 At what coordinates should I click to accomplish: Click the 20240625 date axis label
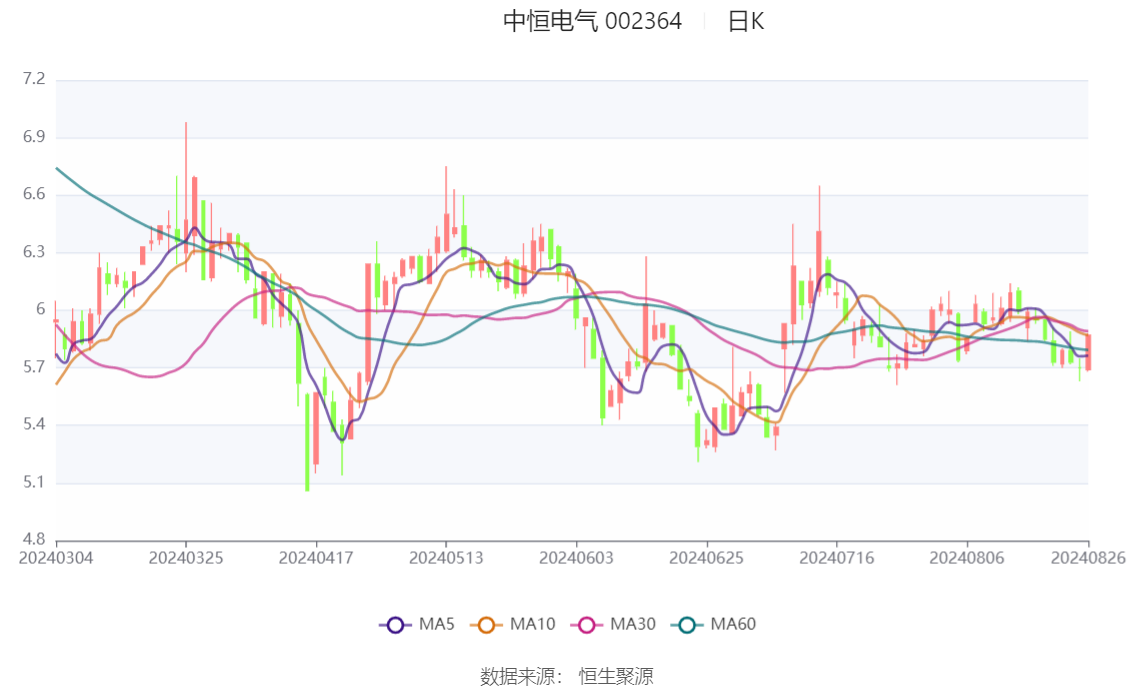click(707, 558)
